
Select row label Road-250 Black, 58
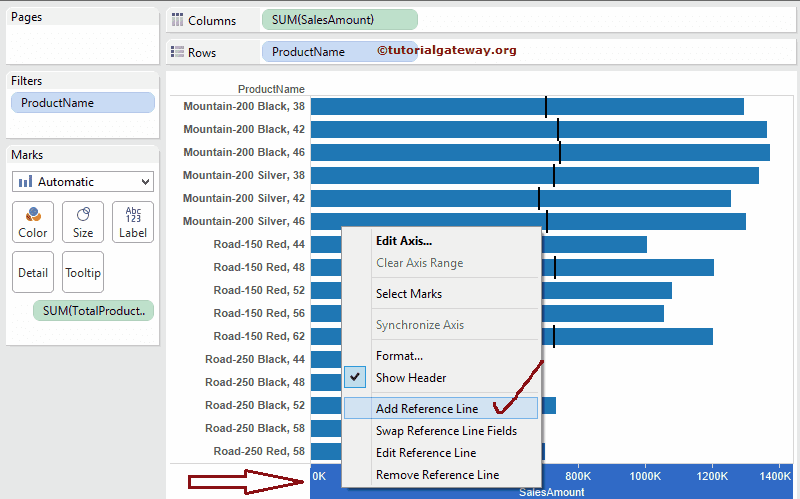(x=255, y=428)
